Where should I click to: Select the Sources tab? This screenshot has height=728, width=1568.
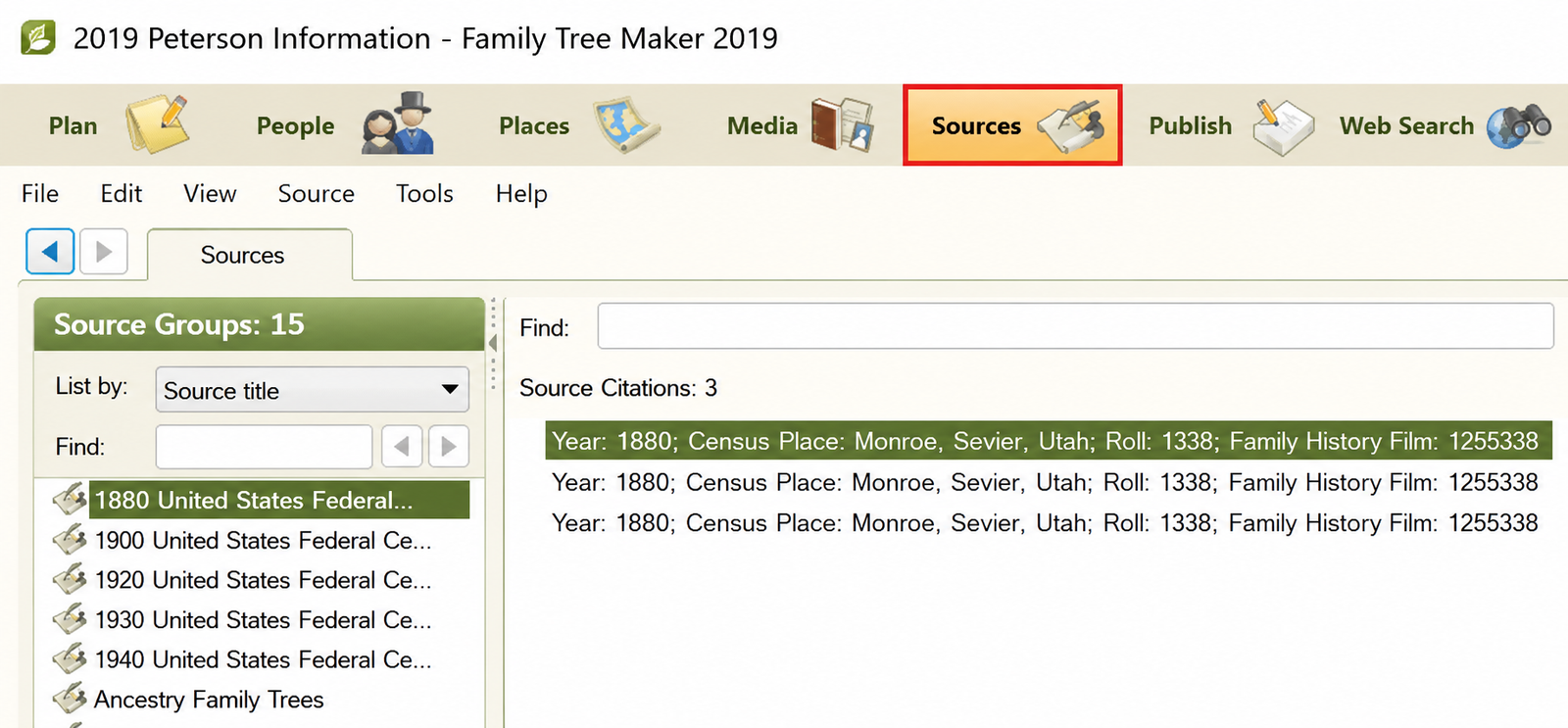pyautogui.click(x=249, y=255)
